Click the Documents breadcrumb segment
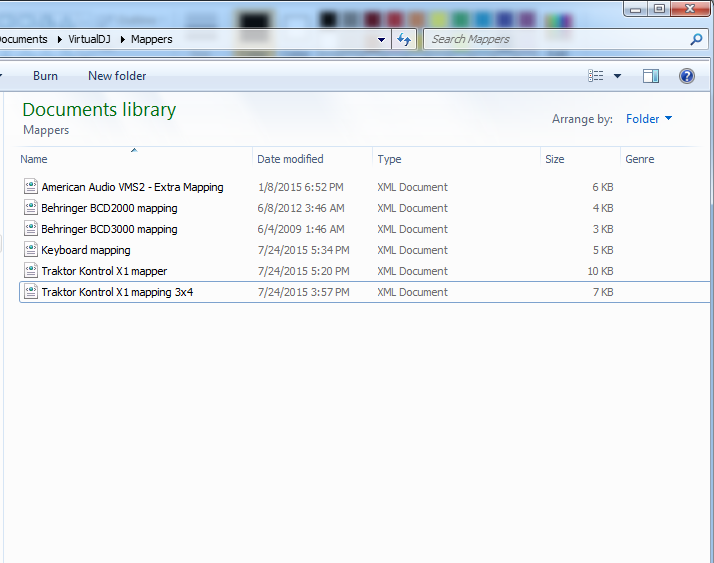This screenshot has width=714, height=563. (x=24, y=39)
